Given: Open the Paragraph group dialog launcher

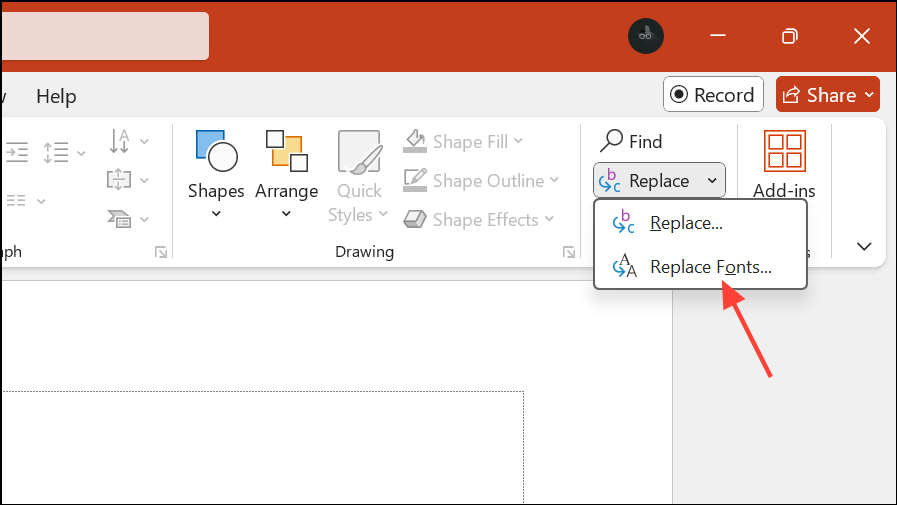Looking at the screenshot, I should click(x=161, y=253).
